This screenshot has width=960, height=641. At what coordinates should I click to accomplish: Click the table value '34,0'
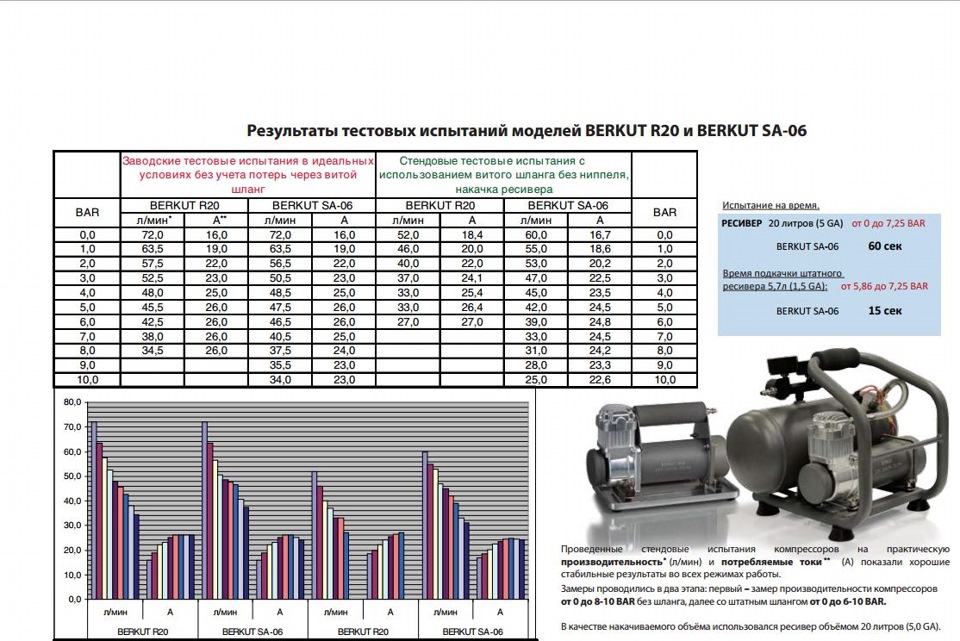coord(280,380)
